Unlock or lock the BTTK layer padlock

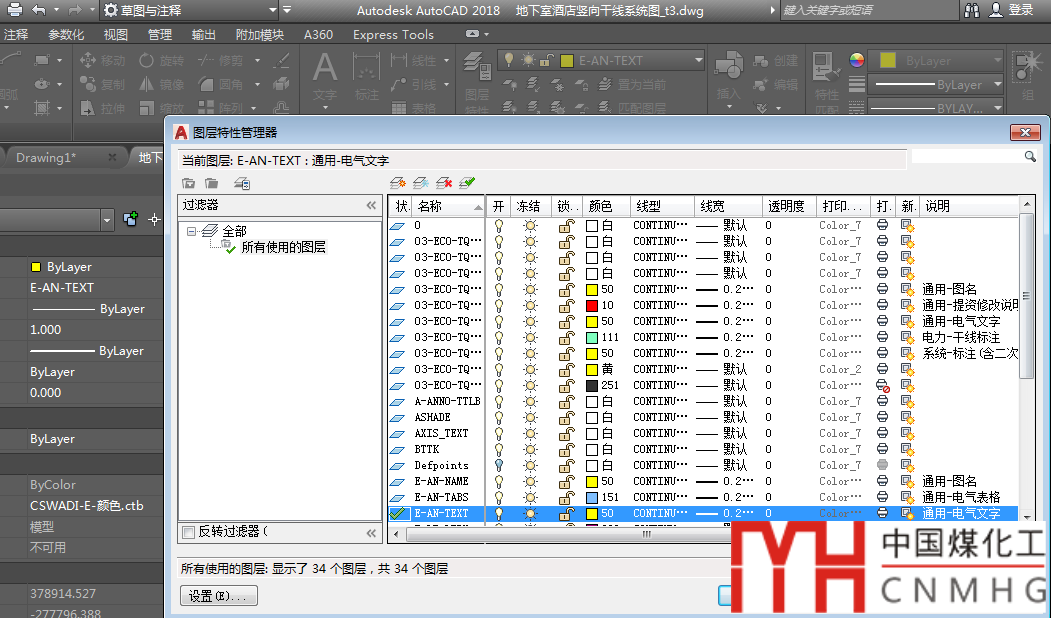(565, 449)
